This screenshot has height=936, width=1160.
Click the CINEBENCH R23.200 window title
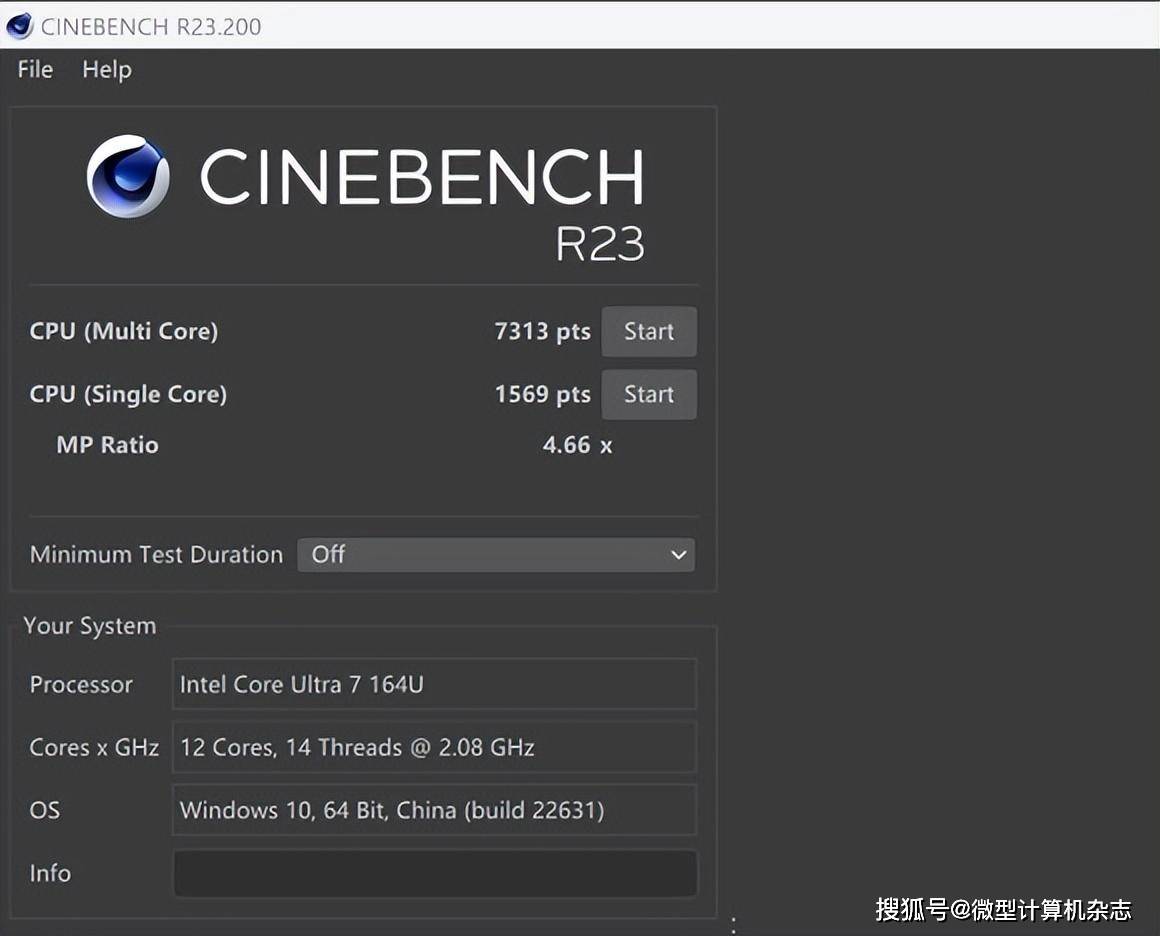(x=151, y=27)
